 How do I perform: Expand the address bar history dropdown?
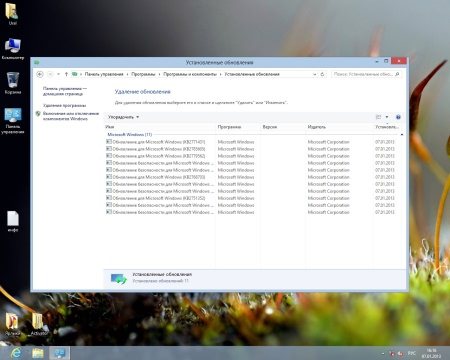(x=314, y=74)
